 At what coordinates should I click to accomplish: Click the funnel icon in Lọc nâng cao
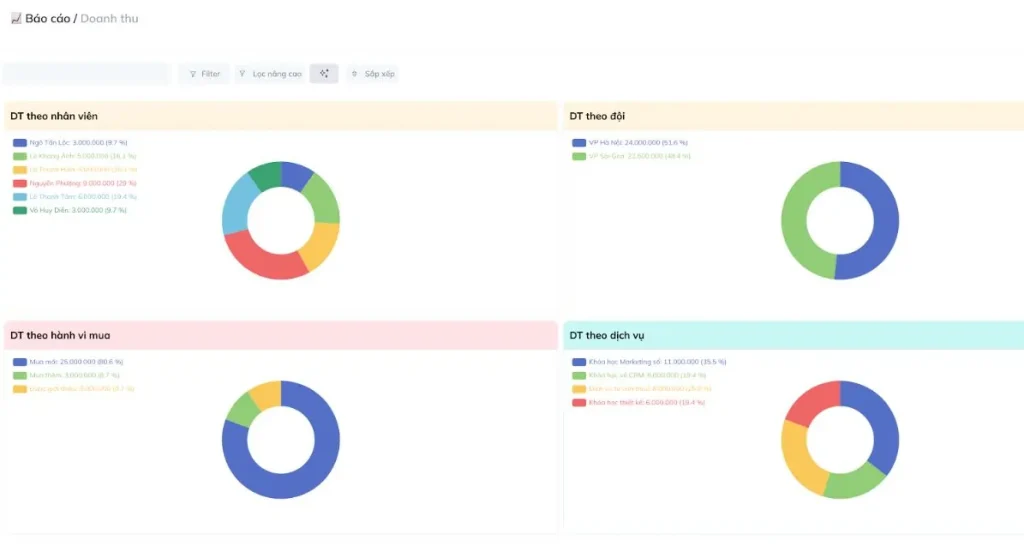tap(245, 74)
